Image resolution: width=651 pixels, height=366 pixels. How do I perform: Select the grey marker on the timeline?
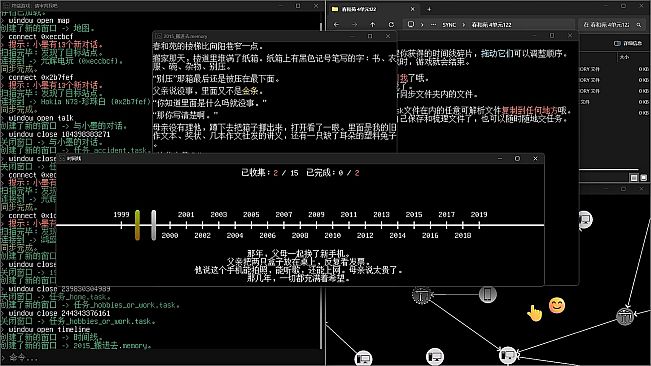[x=154, y=225]
